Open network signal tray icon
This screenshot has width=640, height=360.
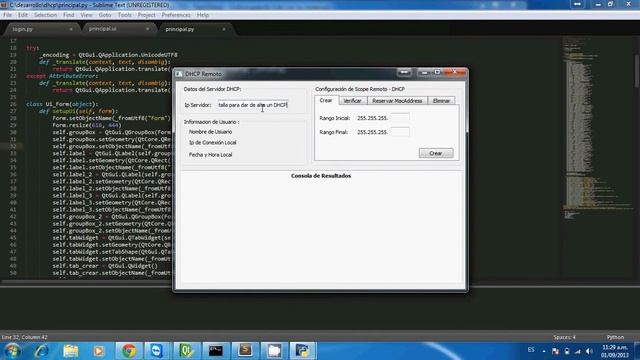coord(578,351)
